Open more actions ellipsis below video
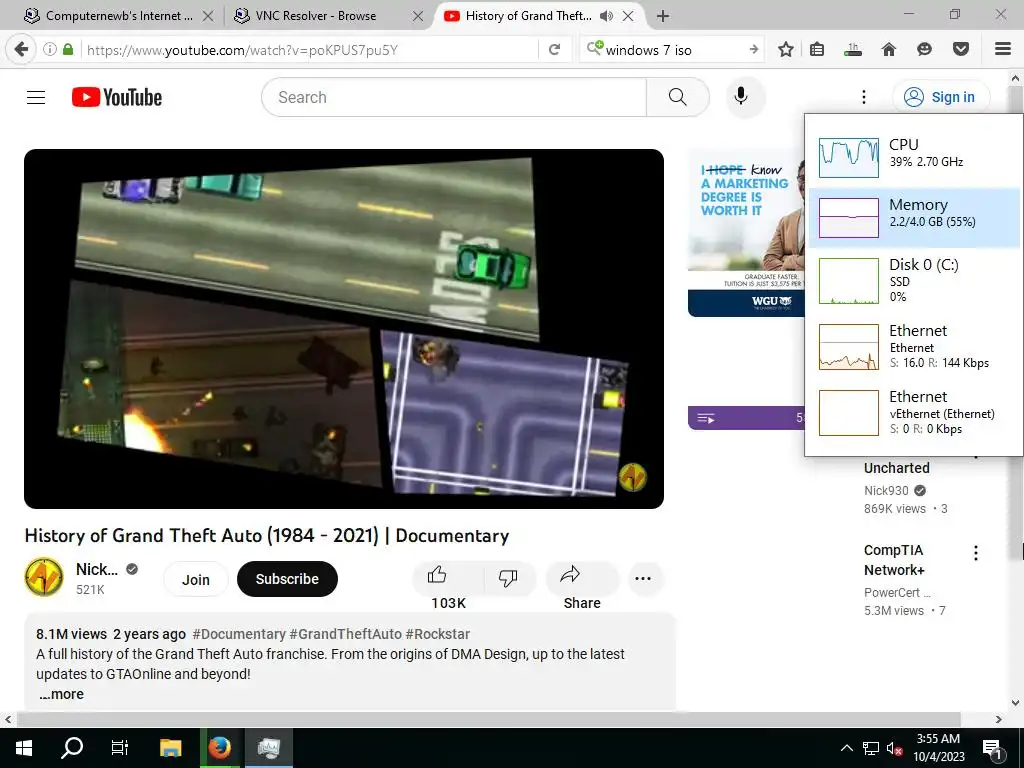The height and width of the screenshot is (768, 1024). [x=643, y=578]
